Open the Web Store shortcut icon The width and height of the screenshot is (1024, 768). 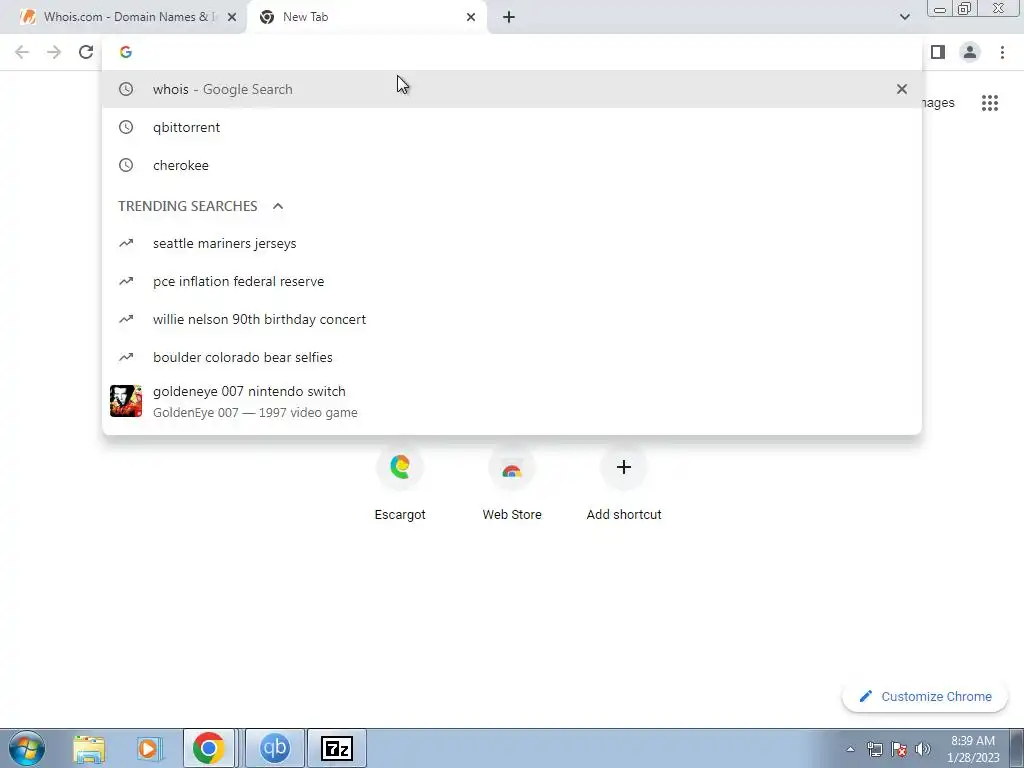coord(512,467)
